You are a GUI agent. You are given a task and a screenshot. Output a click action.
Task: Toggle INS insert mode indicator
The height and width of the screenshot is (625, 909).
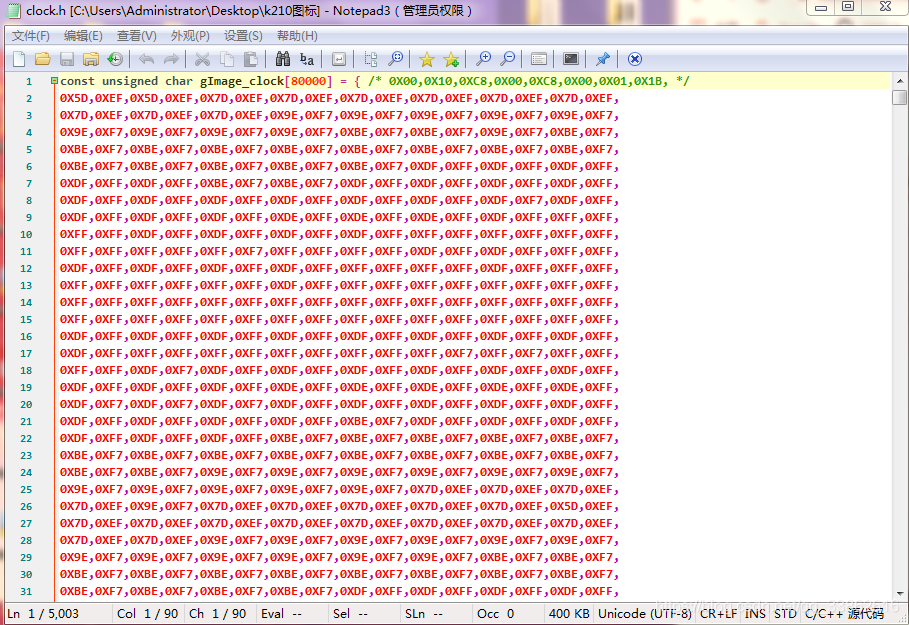755,613
